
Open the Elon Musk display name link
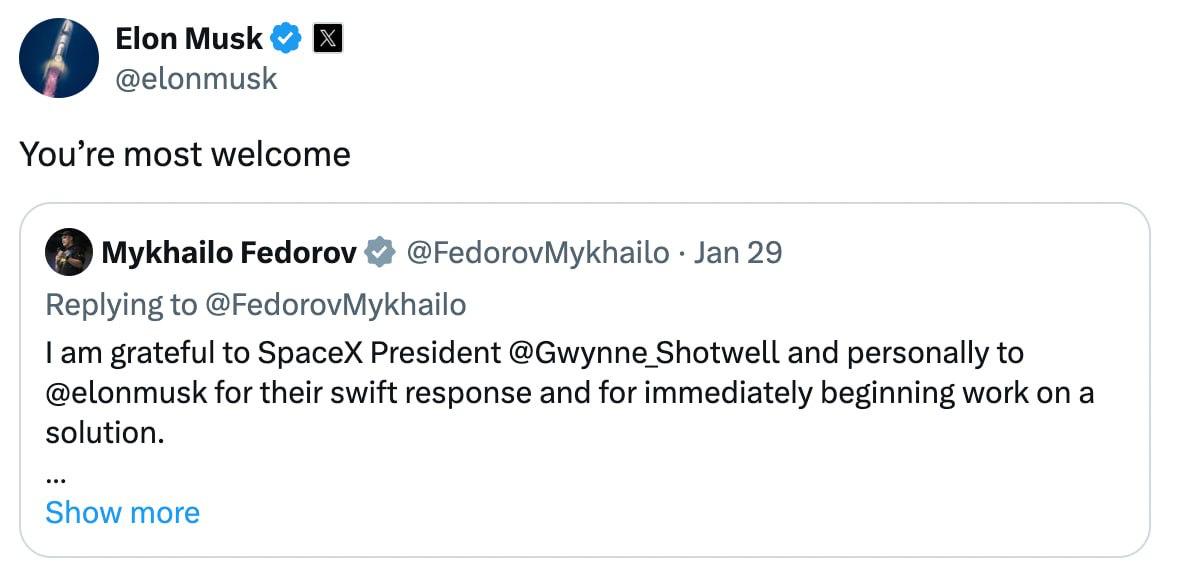[189, 39]
